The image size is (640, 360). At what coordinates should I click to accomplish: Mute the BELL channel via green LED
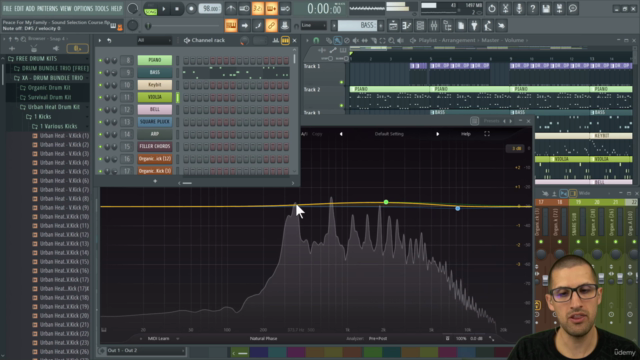coord(100,110)
